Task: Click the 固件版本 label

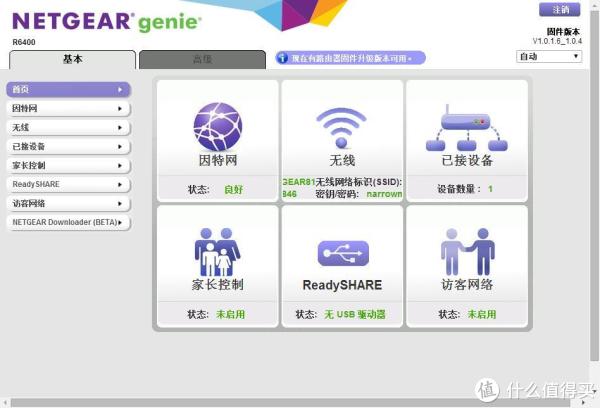Action: point(563,31)
